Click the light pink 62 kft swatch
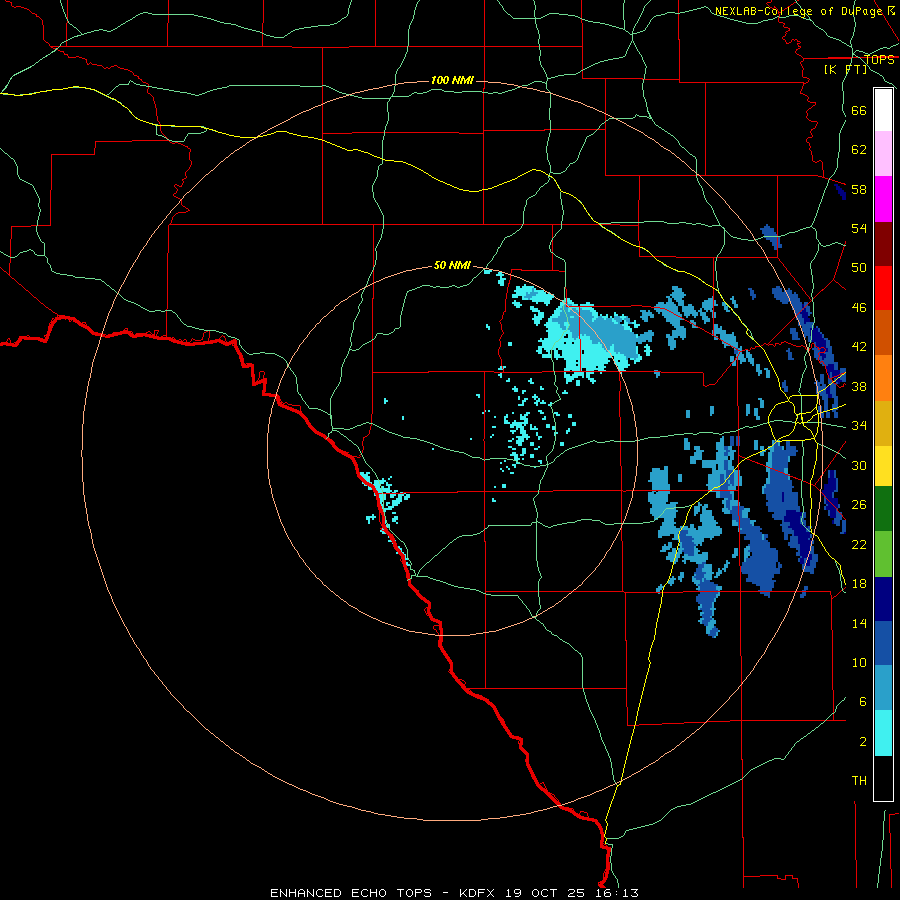900x900 pixels. pos(883,153)
